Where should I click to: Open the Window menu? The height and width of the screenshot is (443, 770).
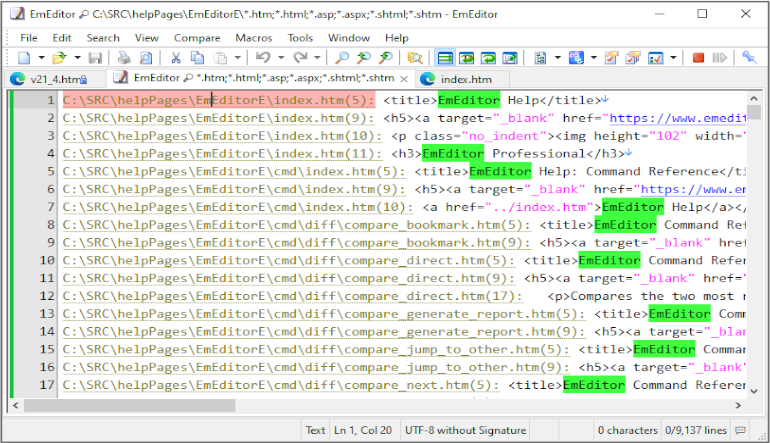[x=349, y=38]
